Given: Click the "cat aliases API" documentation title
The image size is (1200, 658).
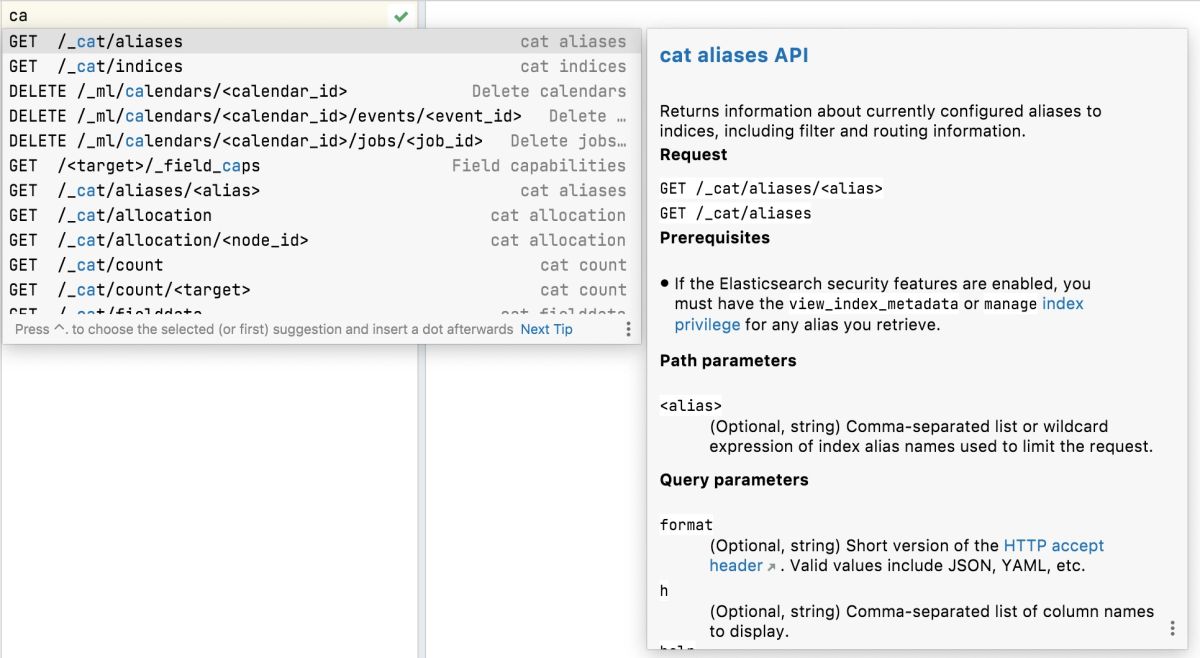Looking at the screenshot, I should [x=734, y=56].
